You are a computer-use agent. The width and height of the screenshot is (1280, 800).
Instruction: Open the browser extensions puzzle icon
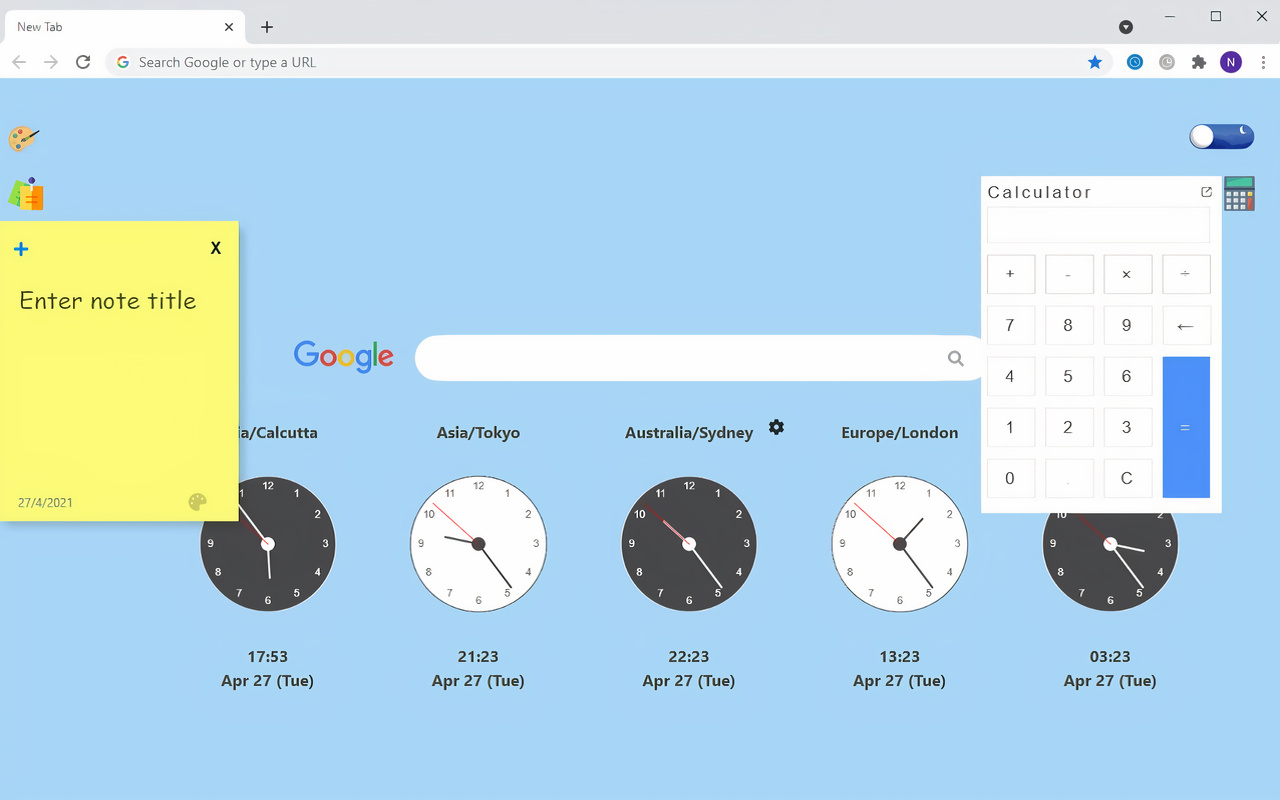pyautogui.click(x=1199, y=62)
